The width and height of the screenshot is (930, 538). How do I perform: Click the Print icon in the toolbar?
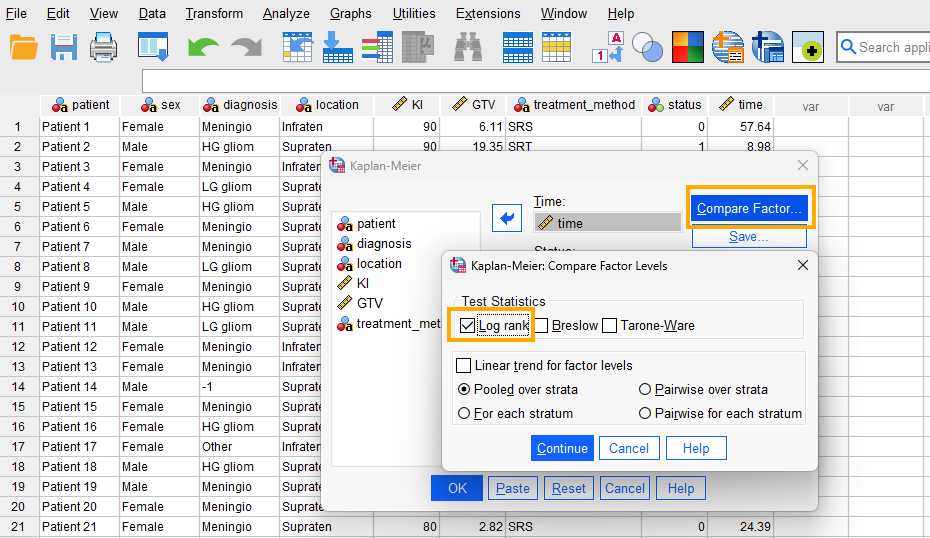[104, 47]
